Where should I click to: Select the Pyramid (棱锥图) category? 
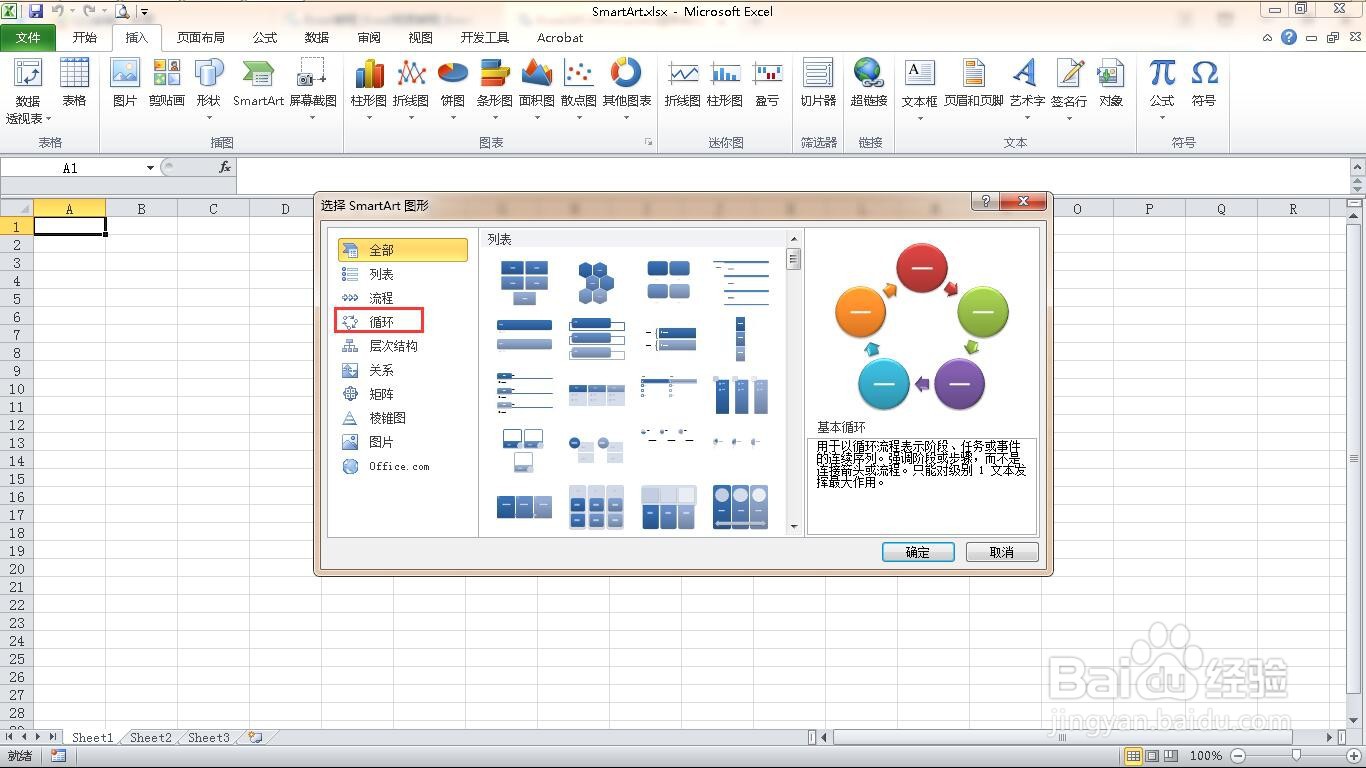[403, 418]
